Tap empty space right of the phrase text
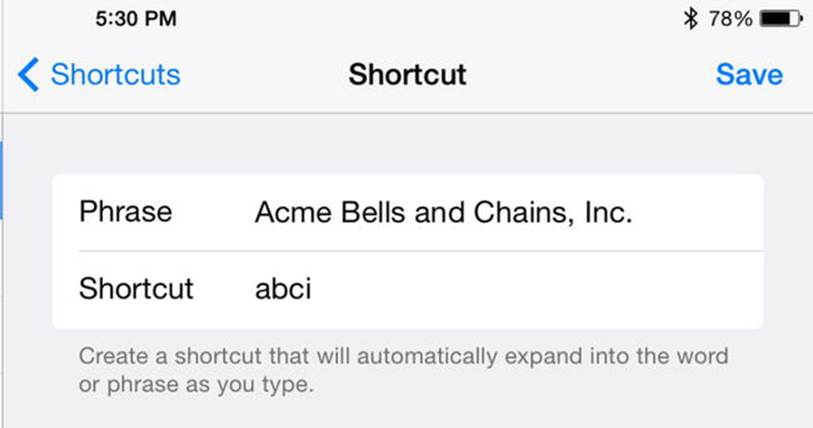Viewport: 813px width, 428px height. (x=697, y=213)
